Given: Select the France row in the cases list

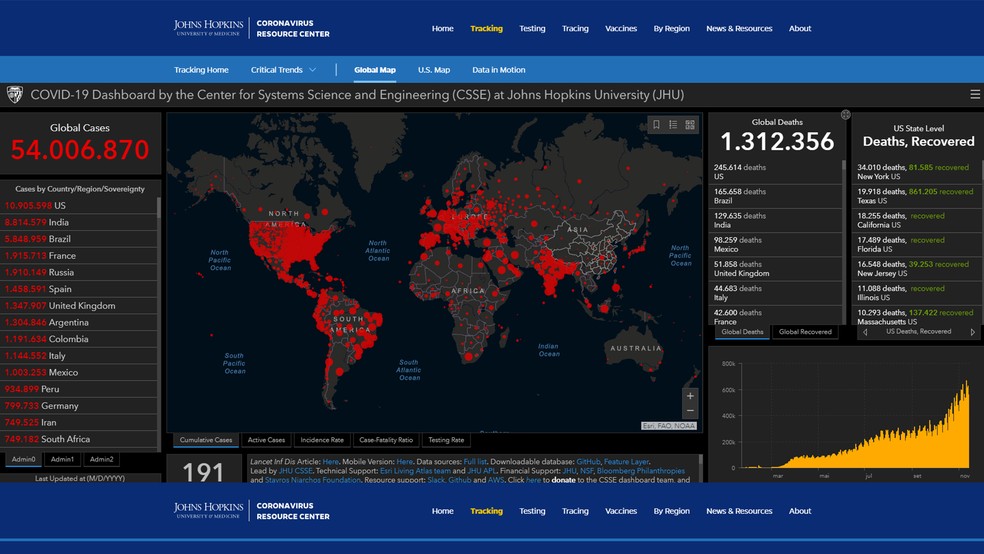Looking at the screenshot, I should [79, 255].
